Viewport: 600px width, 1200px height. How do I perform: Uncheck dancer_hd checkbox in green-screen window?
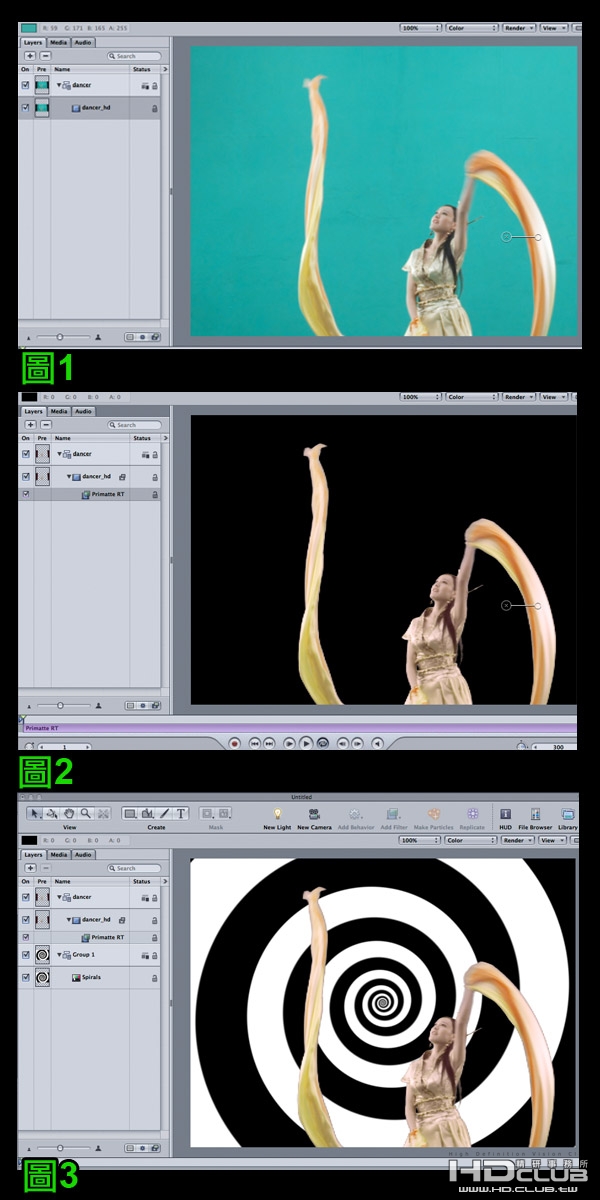point(26,108)
